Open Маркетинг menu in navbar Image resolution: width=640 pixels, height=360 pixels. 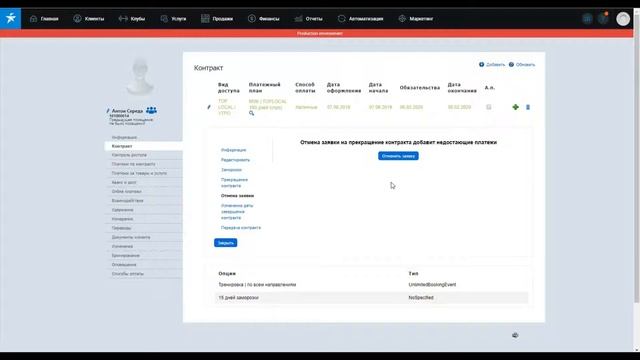pos(421,19)
